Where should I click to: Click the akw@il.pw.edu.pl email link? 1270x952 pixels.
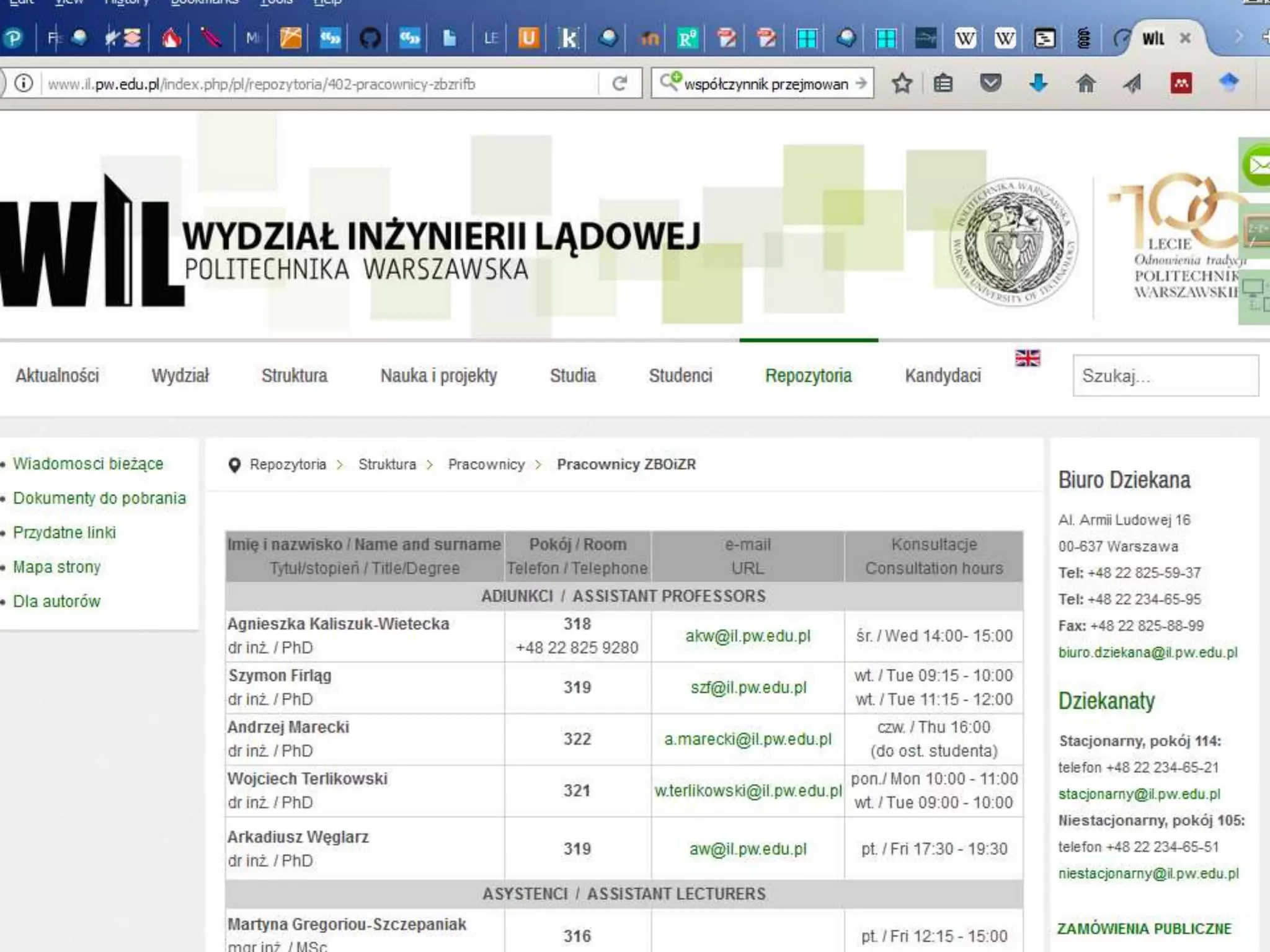[x=747, y=636]
